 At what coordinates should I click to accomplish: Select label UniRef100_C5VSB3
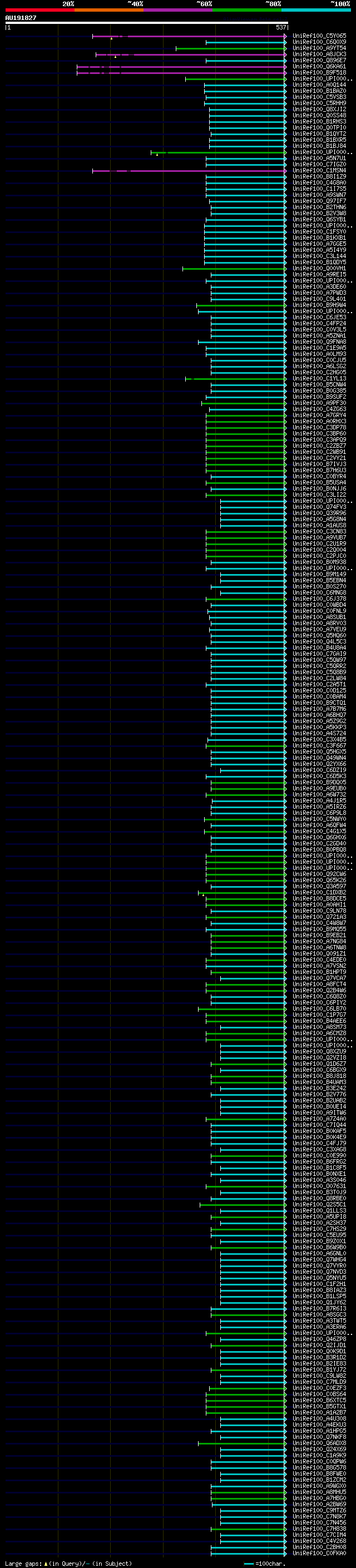pyautogui.click(x=319, y=97)
